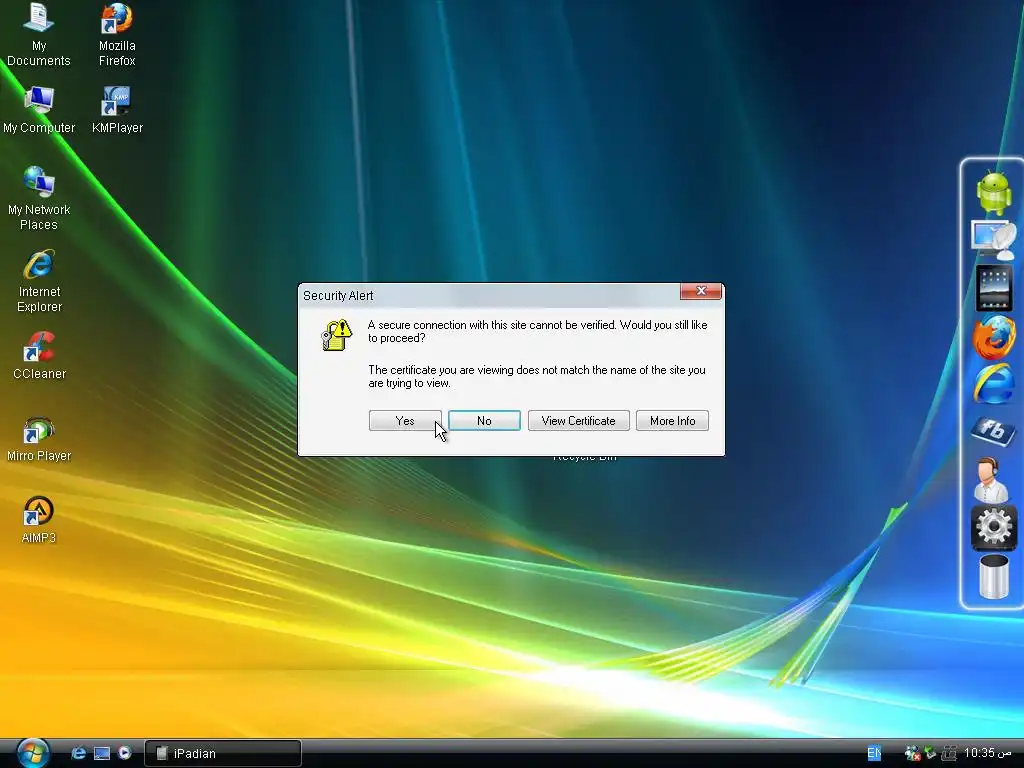The width and height of the screenshot is (1024, 768).
Task: Close the Security Alert dialog
Action: coord(701,291)
